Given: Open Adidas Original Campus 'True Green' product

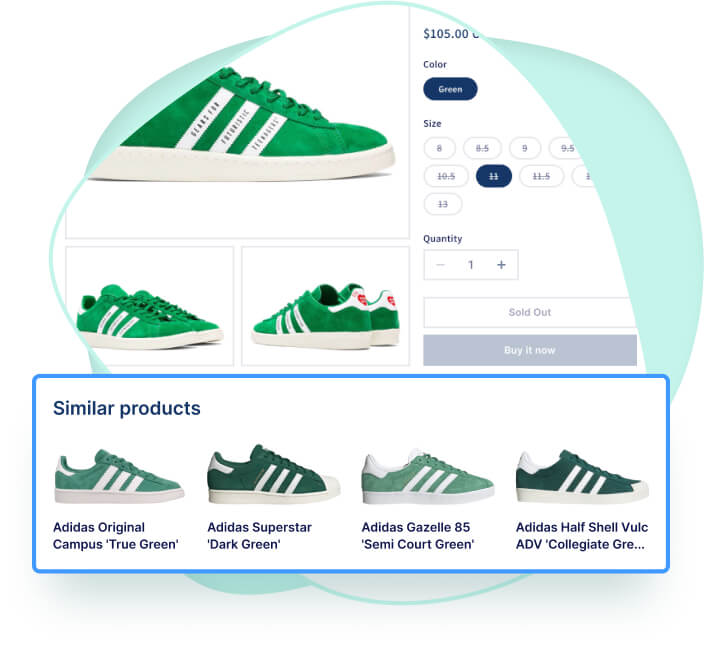Looking at the screenshot, I should tap(116, 536).
